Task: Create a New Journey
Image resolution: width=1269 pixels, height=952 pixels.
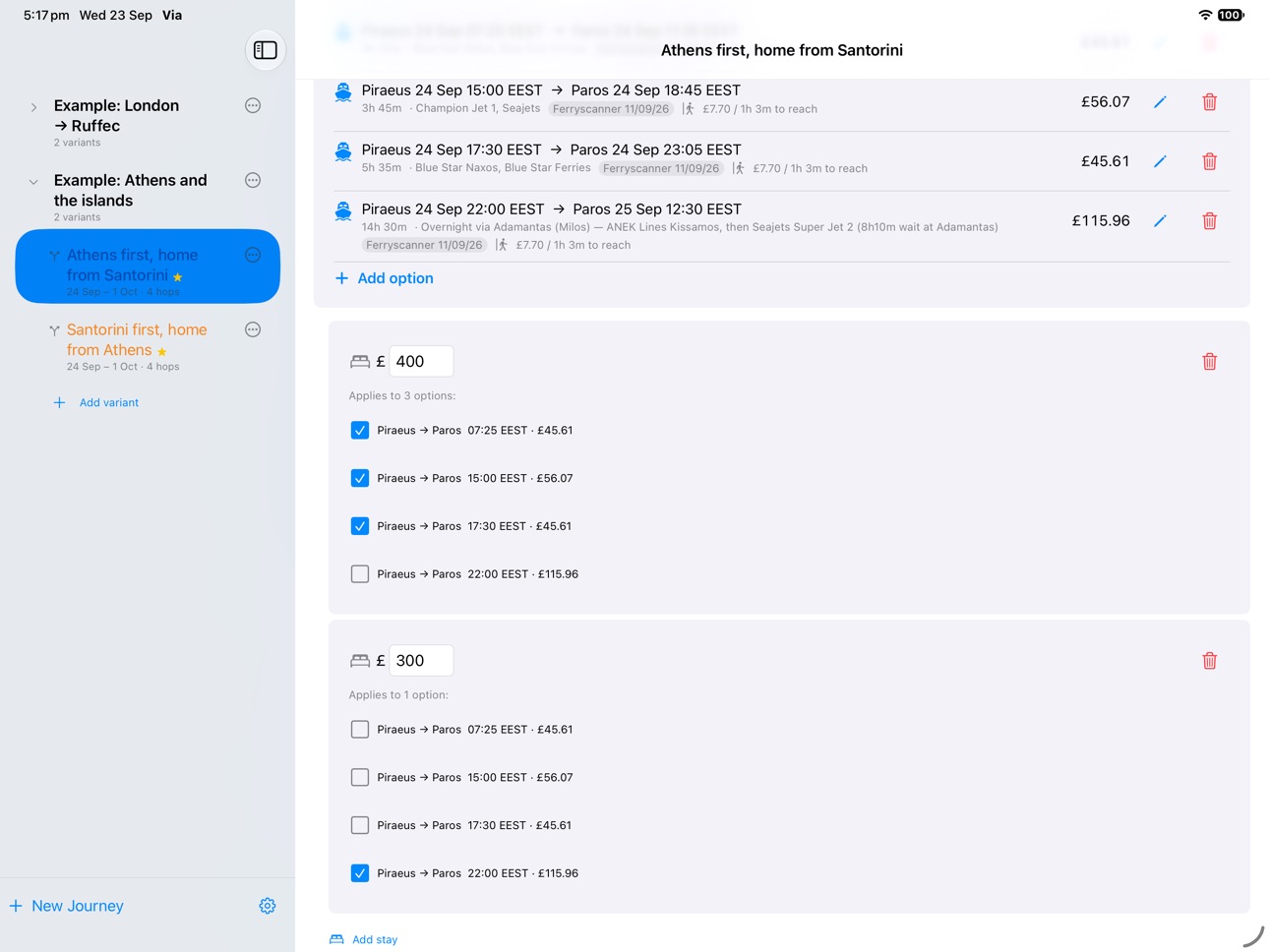Action: click(67, 906)
